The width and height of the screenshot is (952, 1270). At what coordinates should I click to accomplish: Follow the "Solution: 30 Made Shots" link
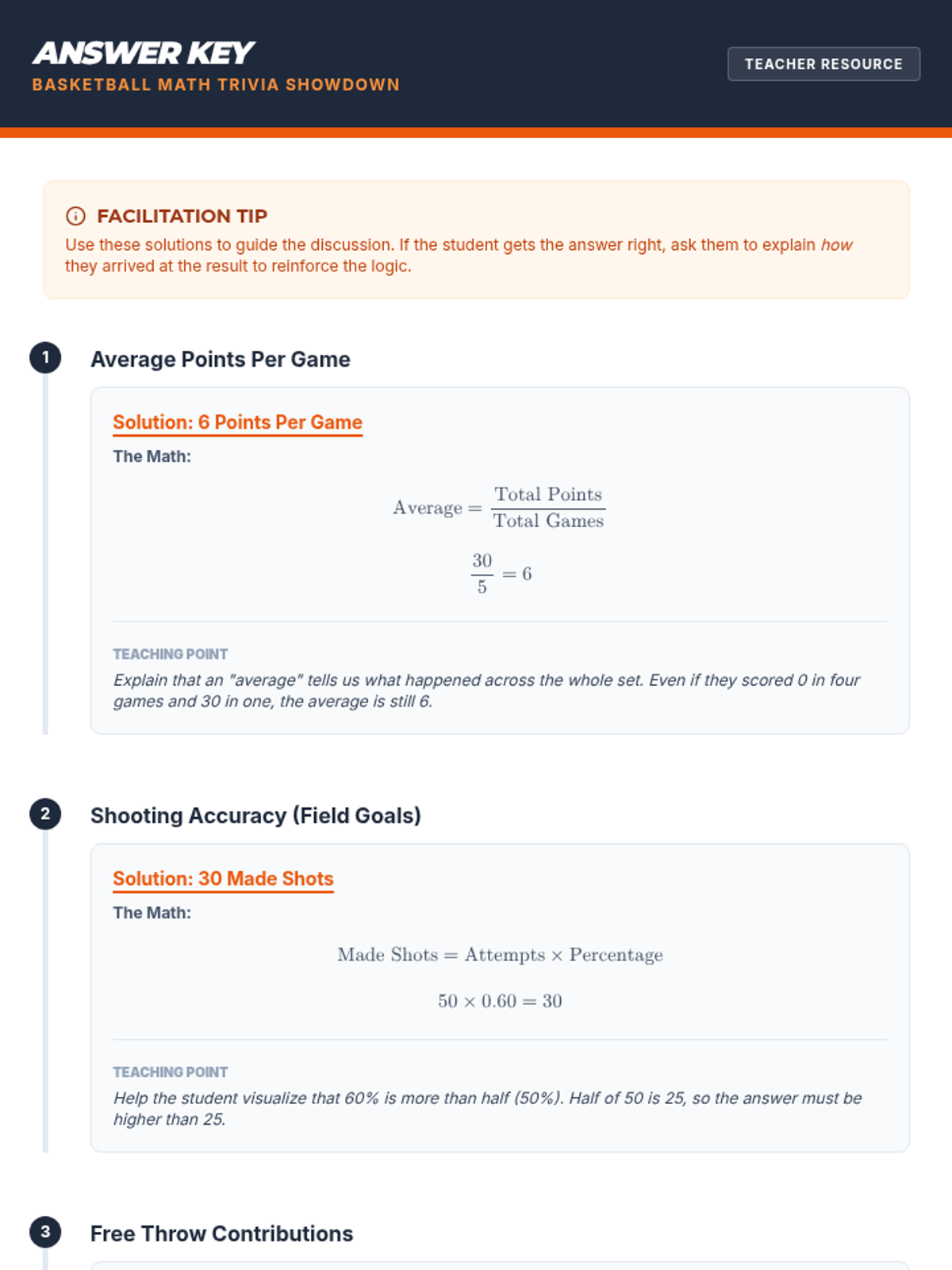(223, 879)
